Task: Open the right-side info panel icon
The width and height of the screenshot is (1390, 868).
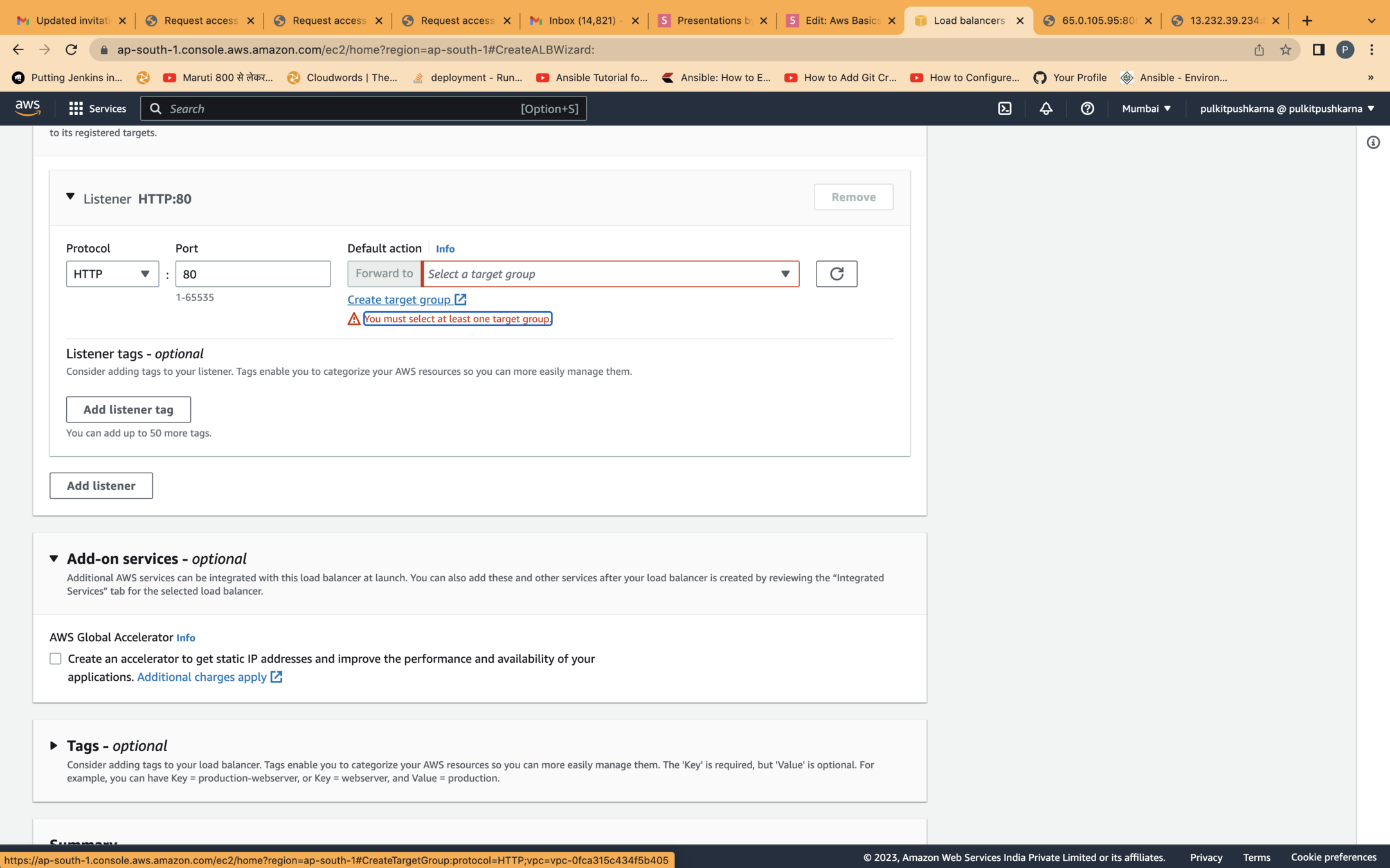Action: click(x=1373, y=143)
